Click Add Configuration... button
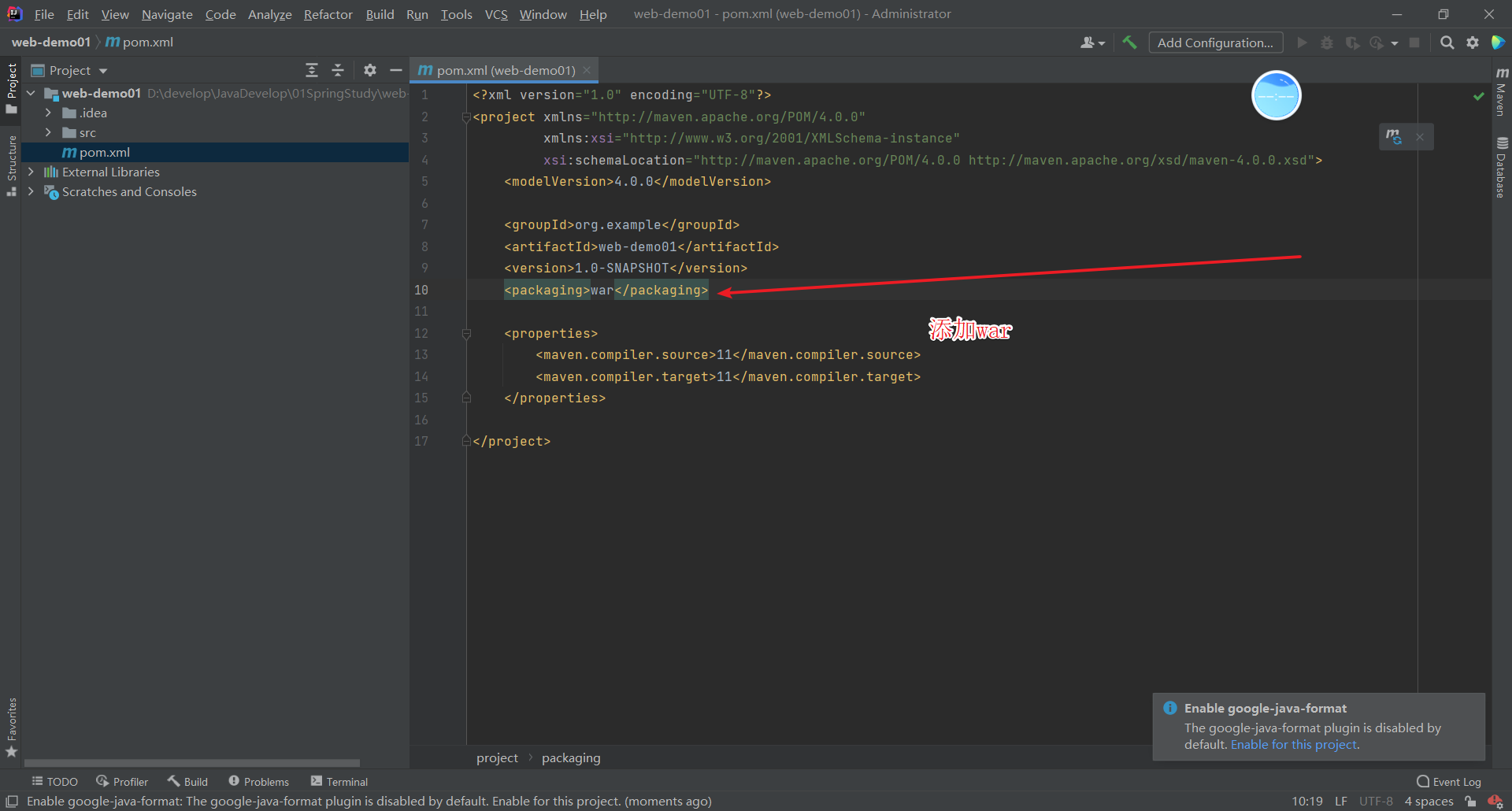Screen dimensions: 1512x811 tap(1215, 43)
